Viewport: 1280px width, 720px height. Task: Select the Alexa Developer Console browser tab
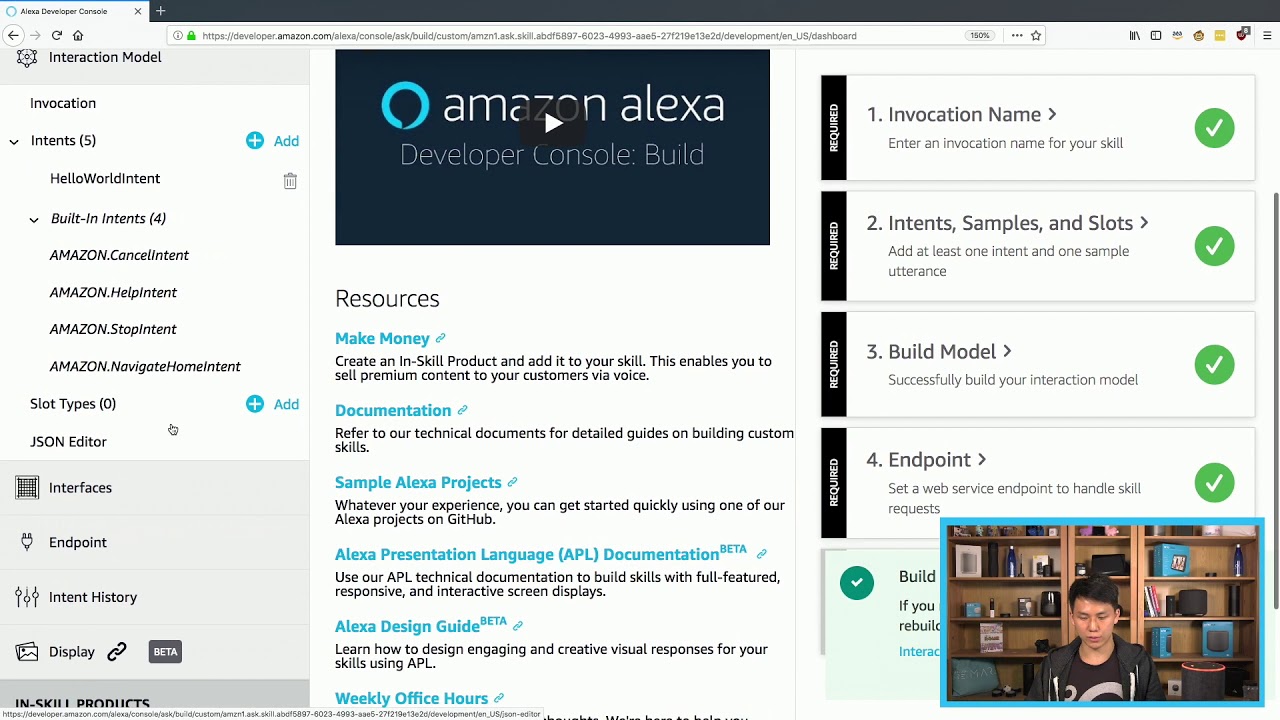(x=72, y=11)
